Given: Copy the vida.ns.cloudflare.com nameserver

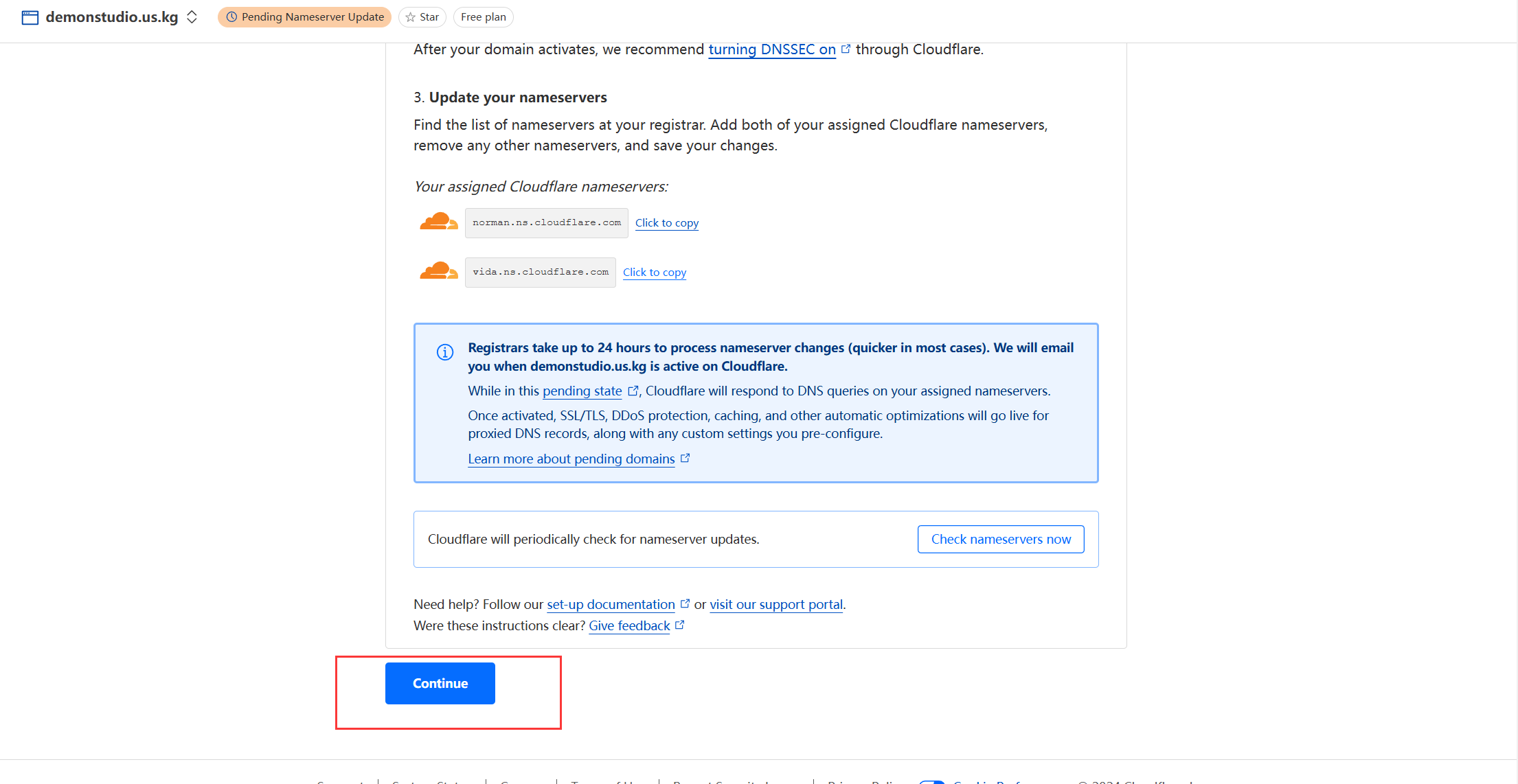Looking at the screenshot, I should pos(654,273).
